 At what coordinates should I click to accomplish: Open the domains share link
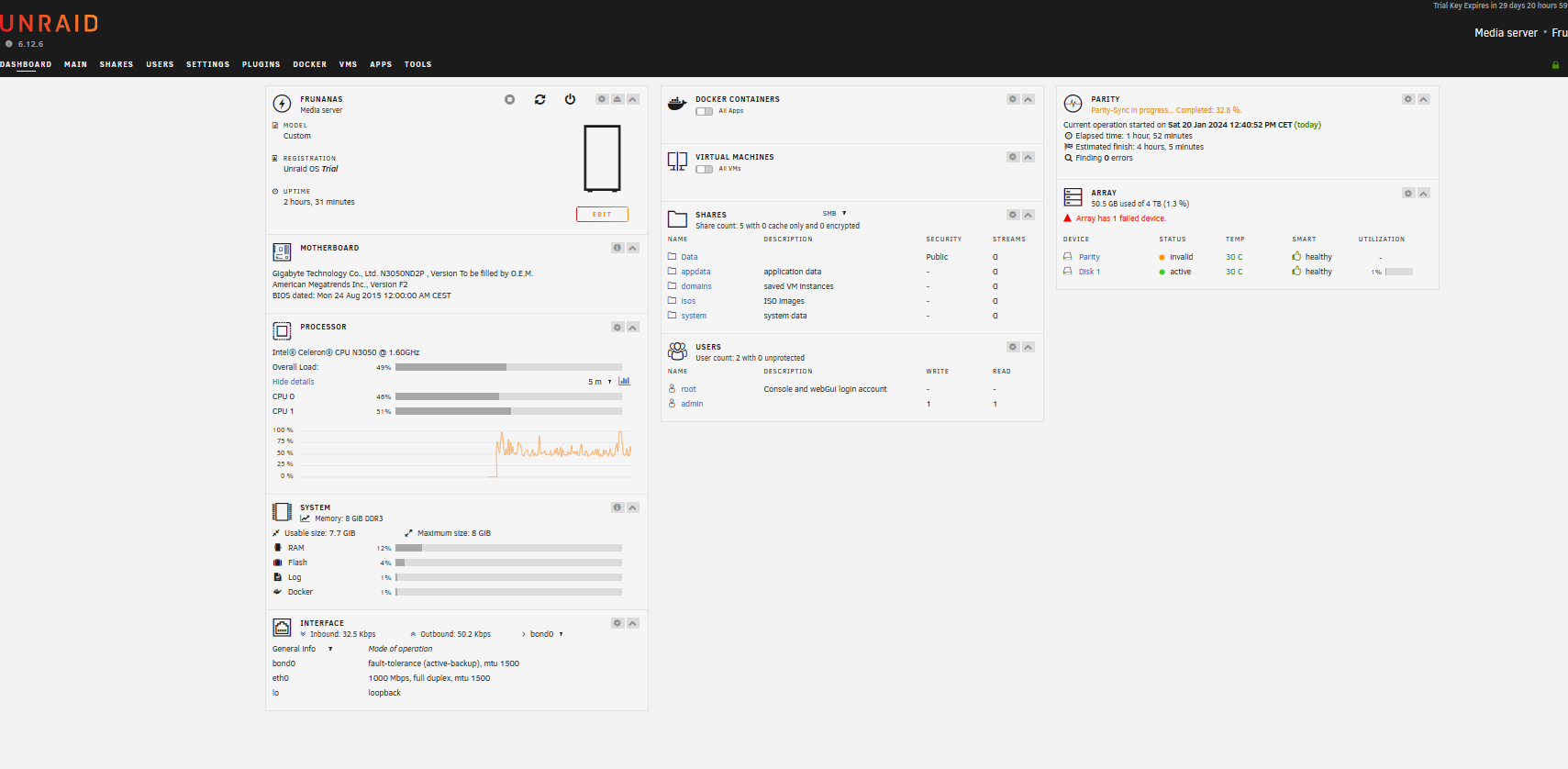696,286
